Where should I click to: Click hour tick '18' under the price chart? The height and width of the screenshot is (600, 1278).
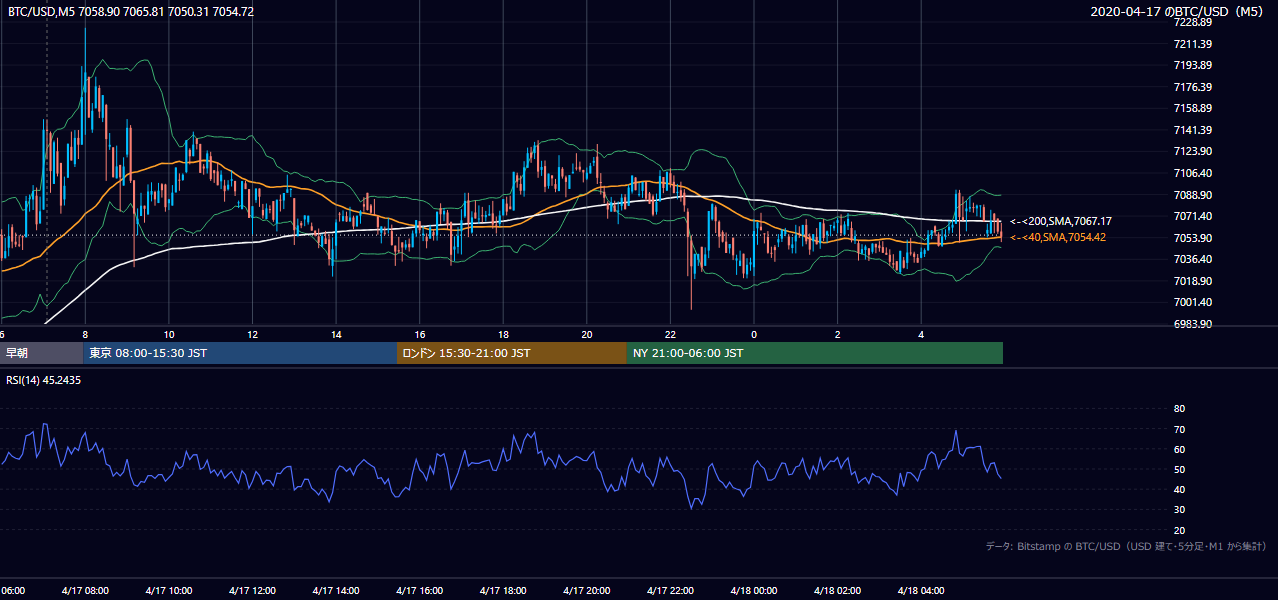click(x=503, y=335)
